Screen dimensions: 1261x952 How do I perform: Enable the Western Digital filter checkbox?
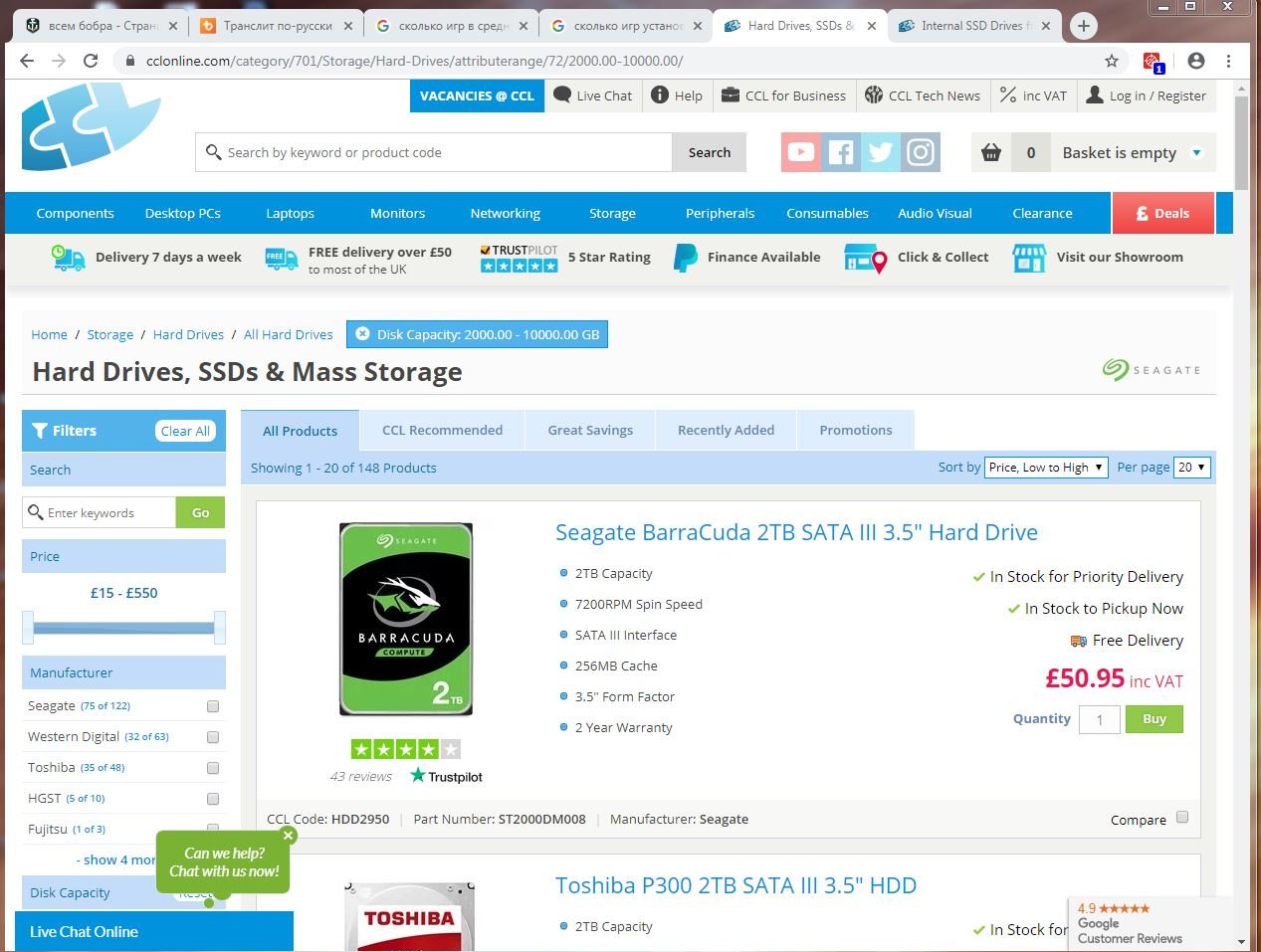click(212, 737)
